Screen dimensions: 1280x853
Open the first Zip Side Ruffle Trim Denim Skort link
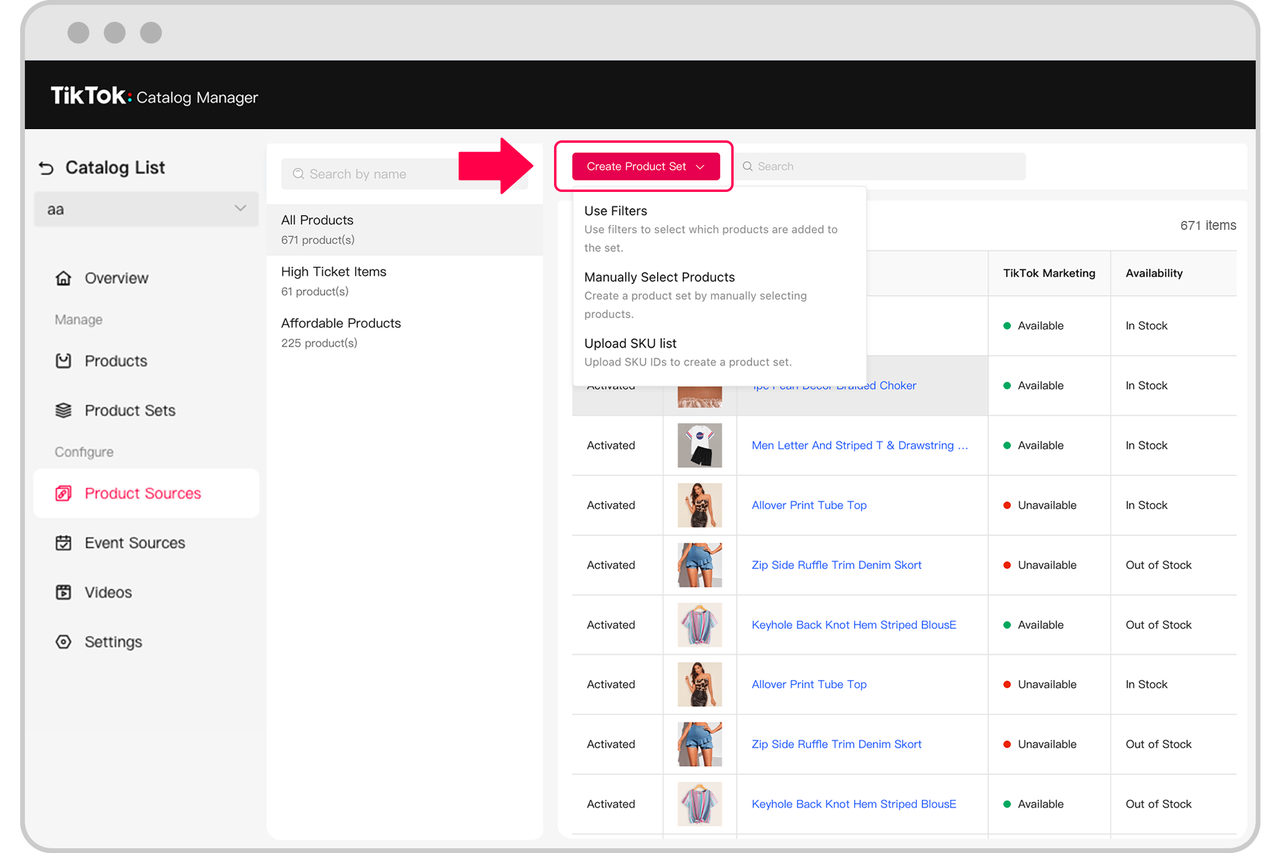836,565
